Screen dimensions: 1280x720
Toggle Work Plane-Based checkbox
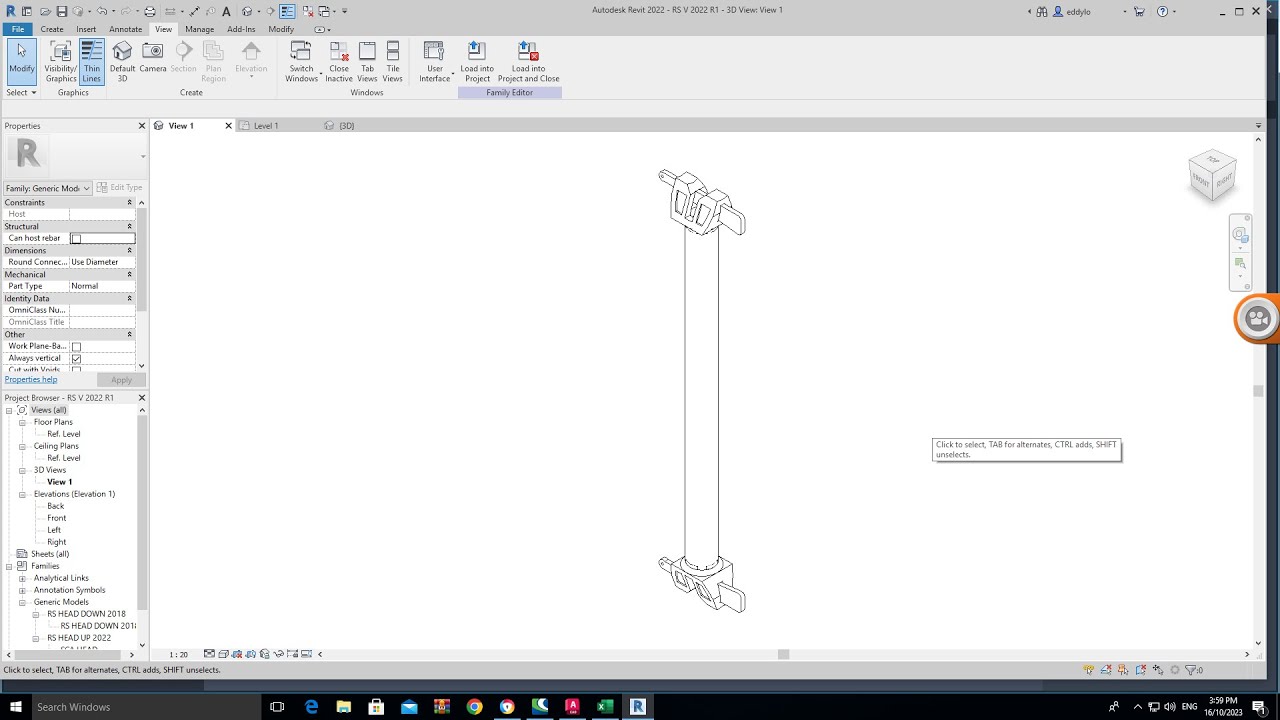click(76, 346)
